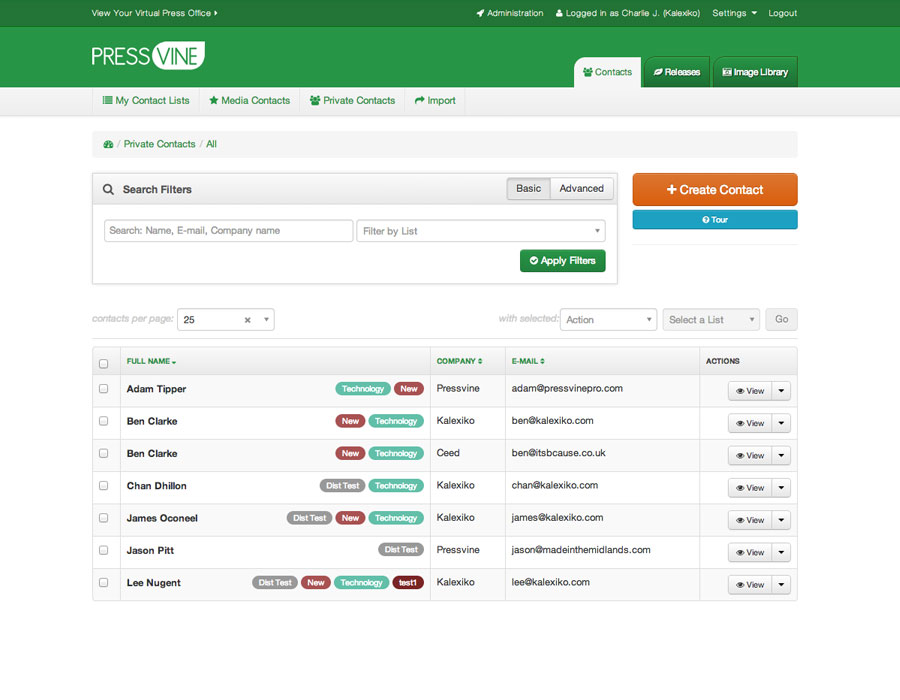Apply the search filters
Screen dimensions: 900x700
click(562, 261)
